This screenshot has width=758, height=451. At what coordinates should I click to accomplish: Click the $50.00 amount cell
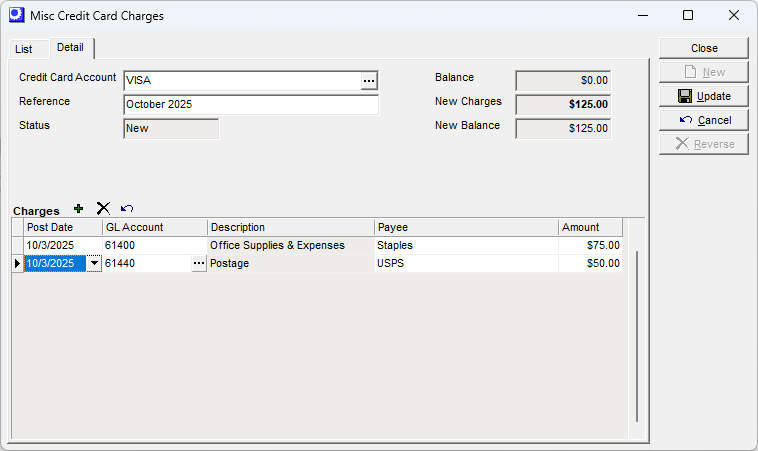590,263
